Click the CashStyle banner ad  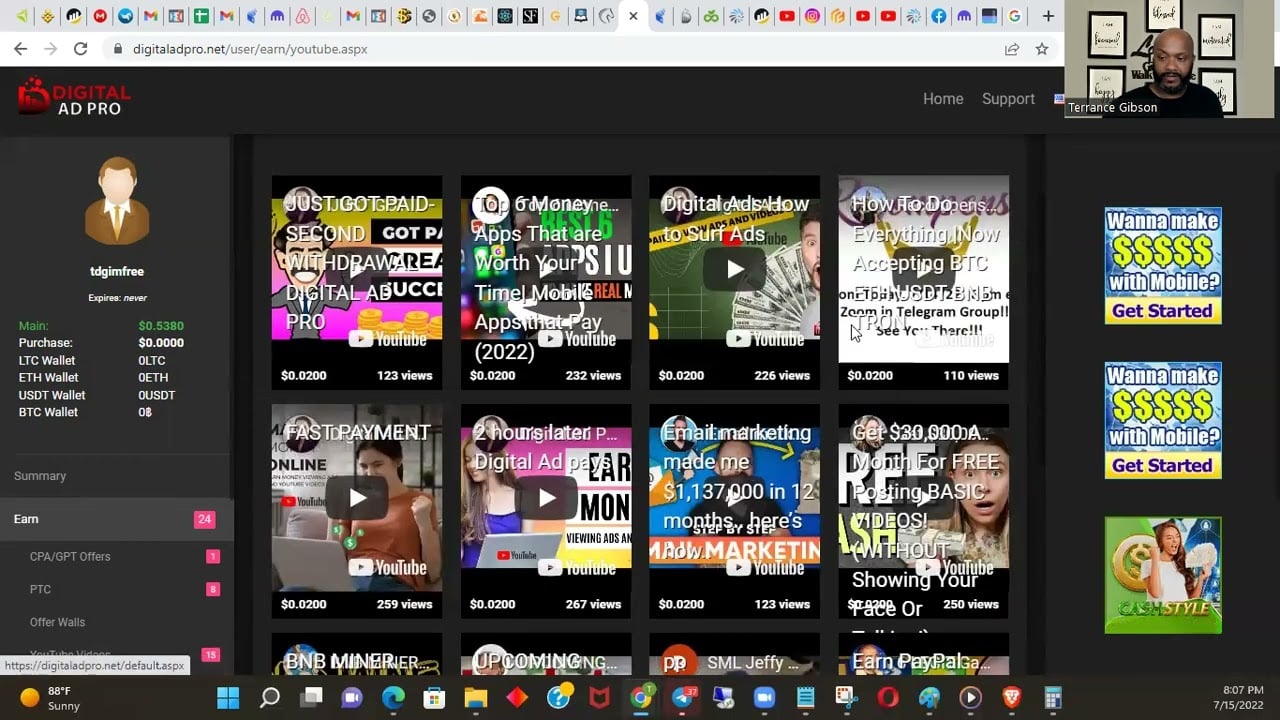(1163, 575)
